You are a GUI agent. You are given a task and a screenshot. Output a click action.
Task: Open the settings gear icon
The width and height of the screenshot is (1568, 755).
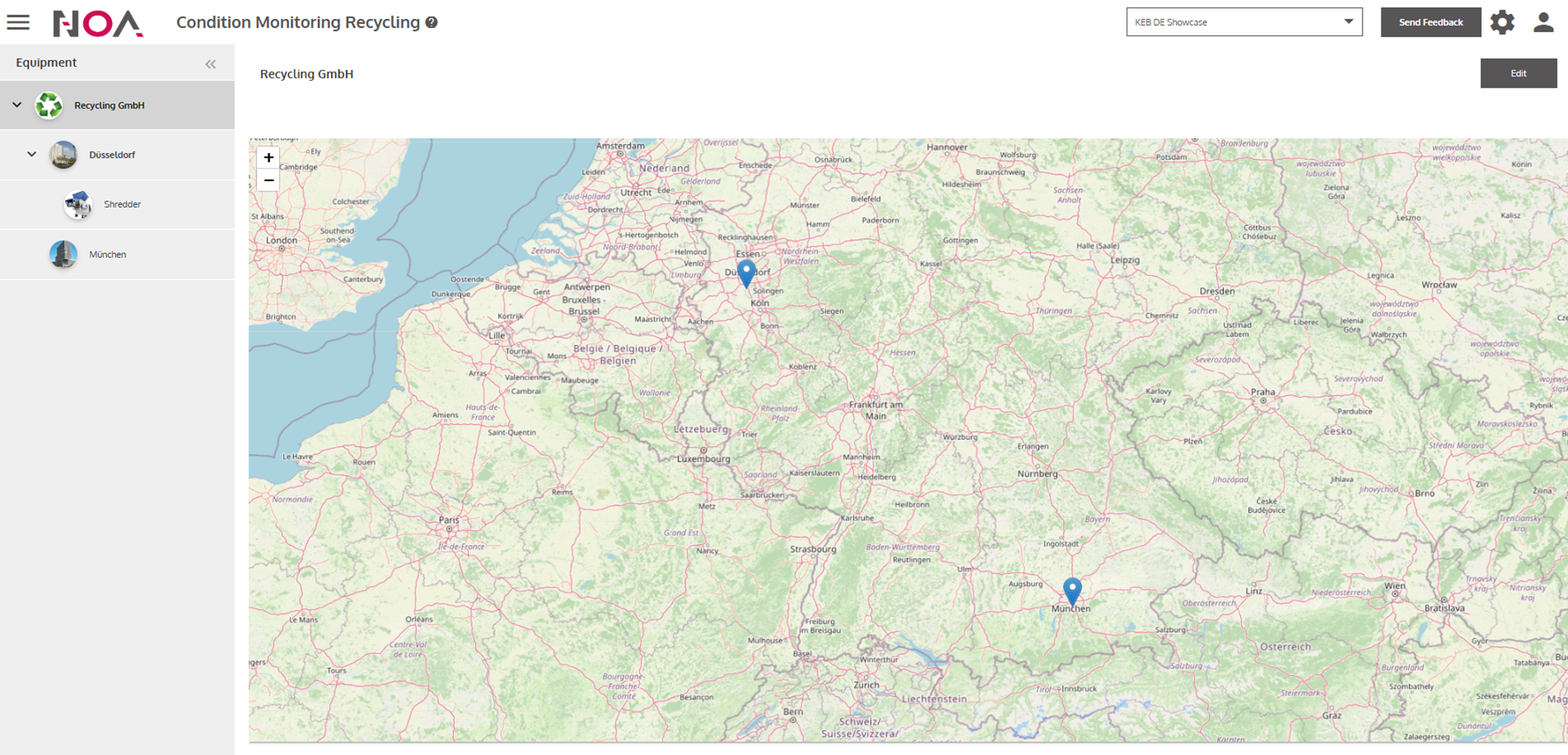click(1501, 22)
